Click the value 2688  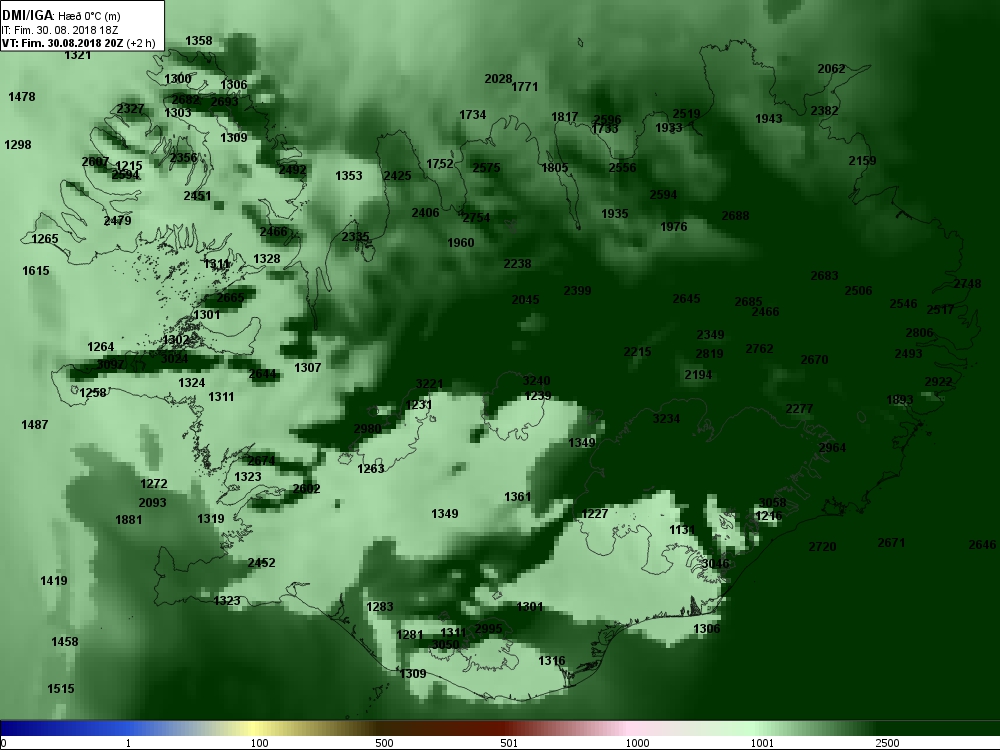[735, 216]
